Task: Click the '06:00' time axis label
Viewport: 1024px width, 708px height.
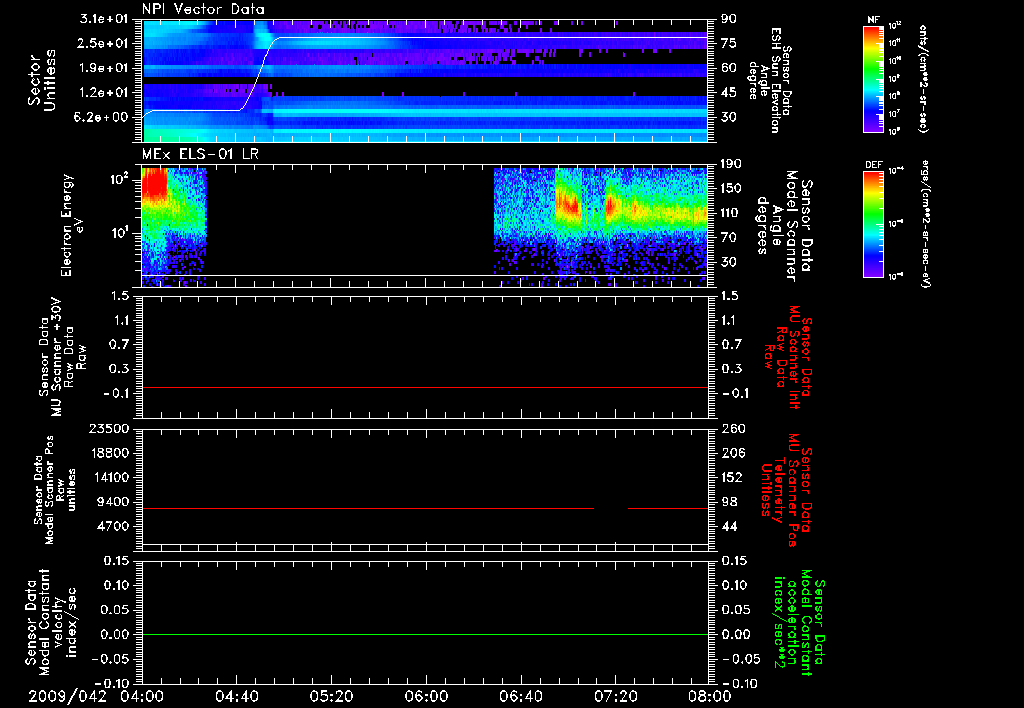Action: (x=426, y=696)
